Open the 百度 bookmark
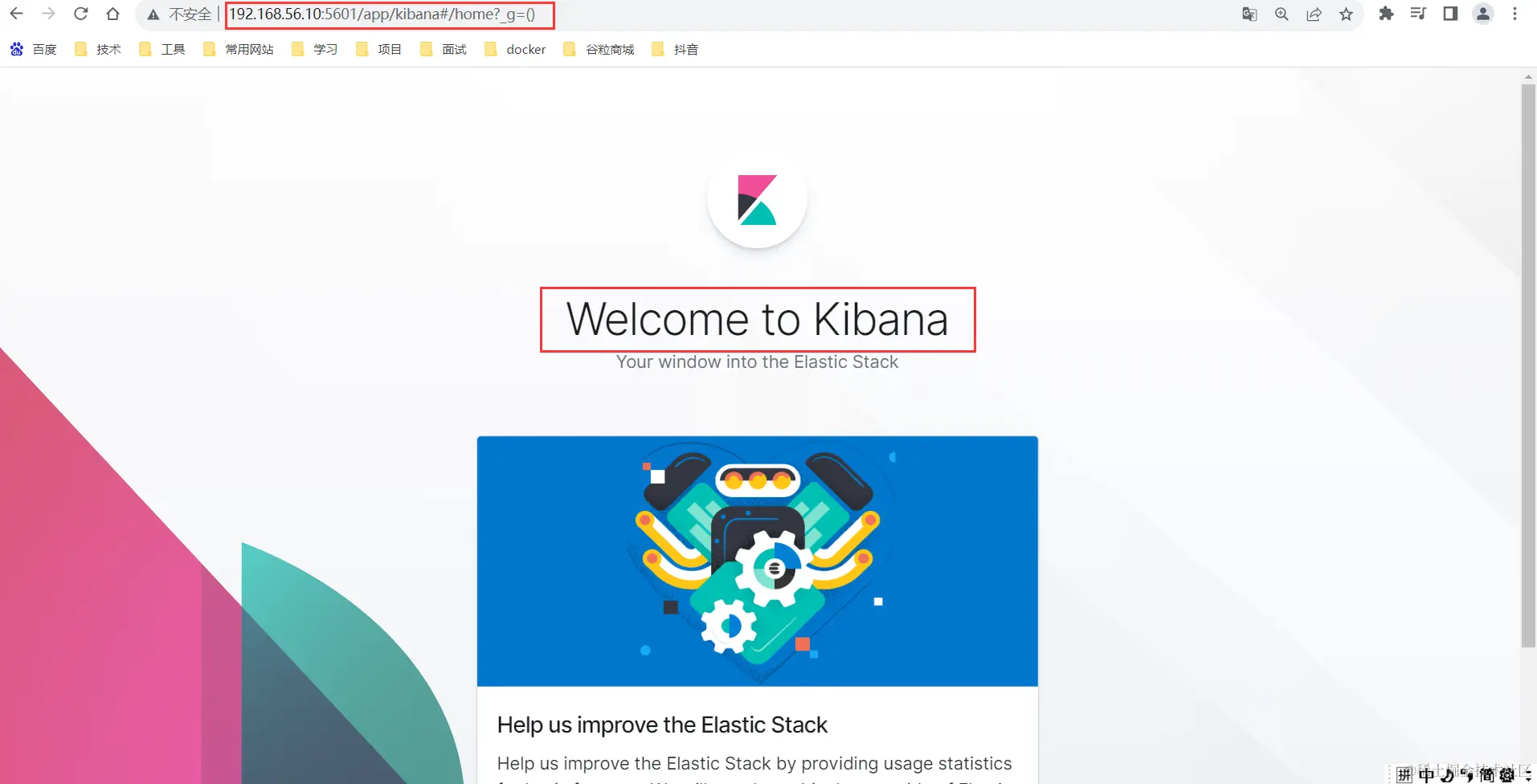This screenshot has width=1537, height=784. (x=34, y=50)
